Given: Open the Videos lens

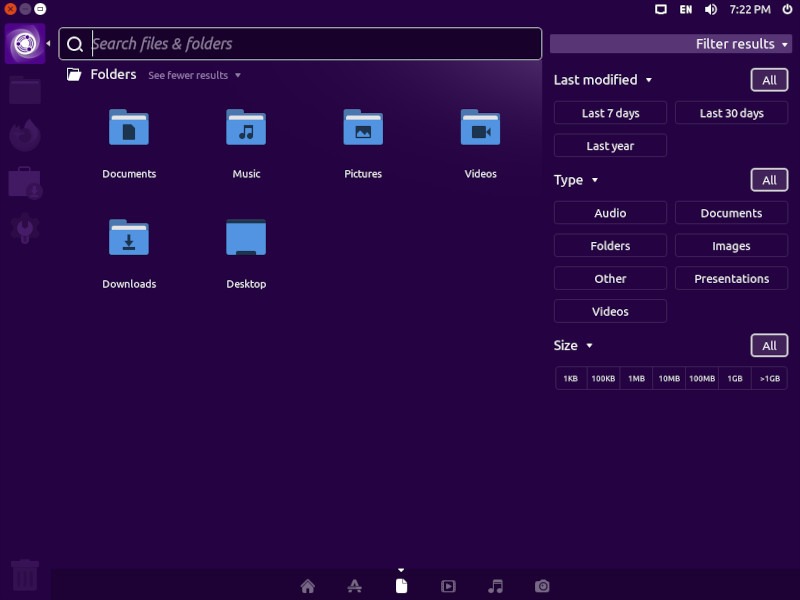Looking at the screenshot, I should [448, 586].
